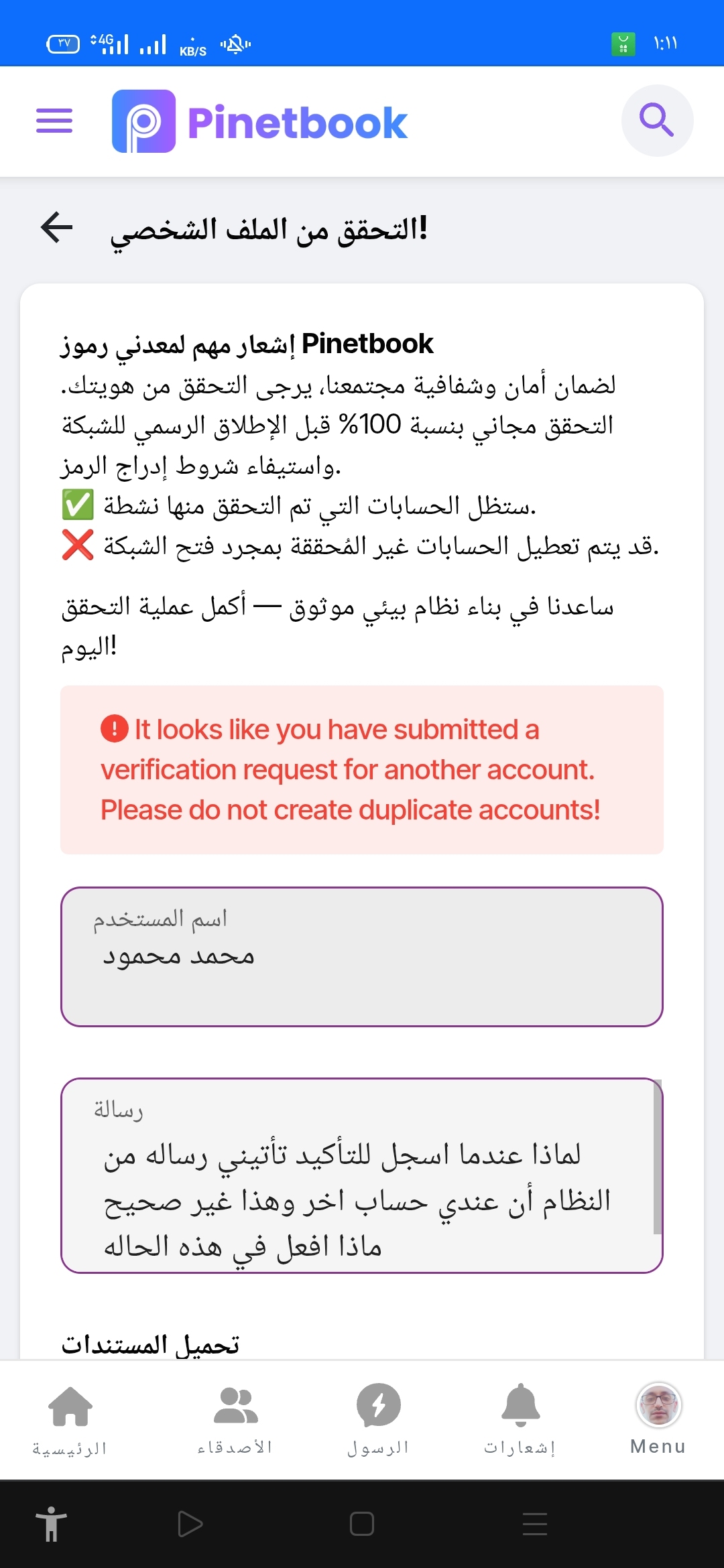Image resolution: width=724 pixels, height=1568 pixels.
Task: Open search with the magnifier icon
Action: (657, 121)
